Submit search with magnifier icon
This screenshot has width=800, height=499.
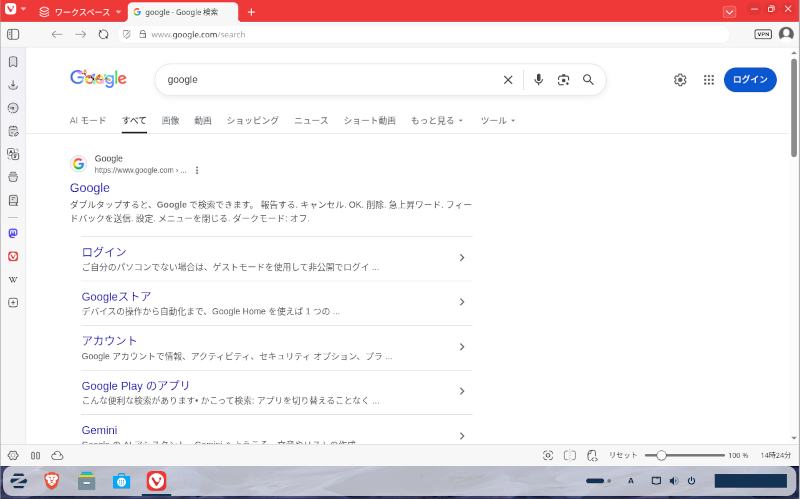(x=588, y=80)
